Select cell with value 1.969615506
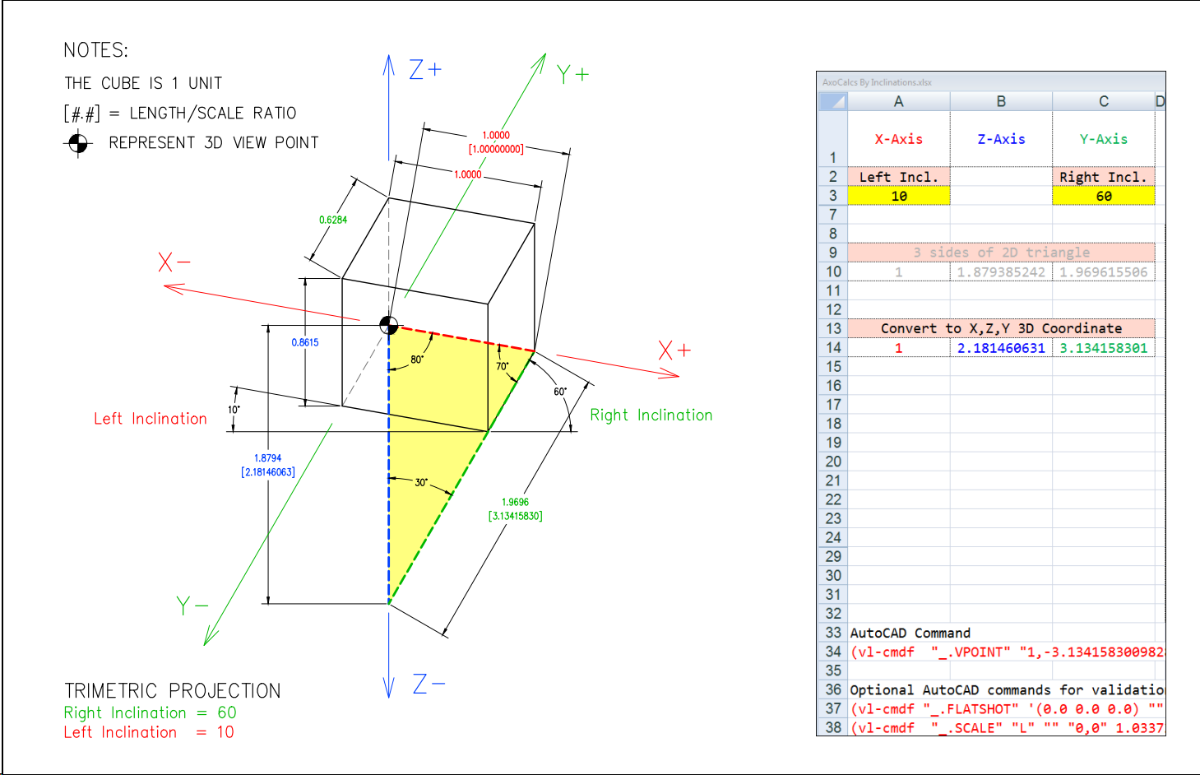1200x775 pixels. 1104,271
